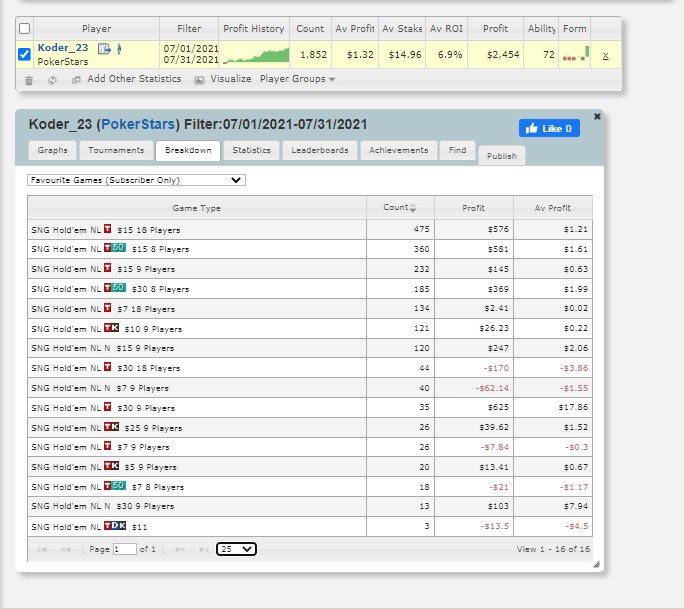Click the last page pager icon

coord(203,549)
